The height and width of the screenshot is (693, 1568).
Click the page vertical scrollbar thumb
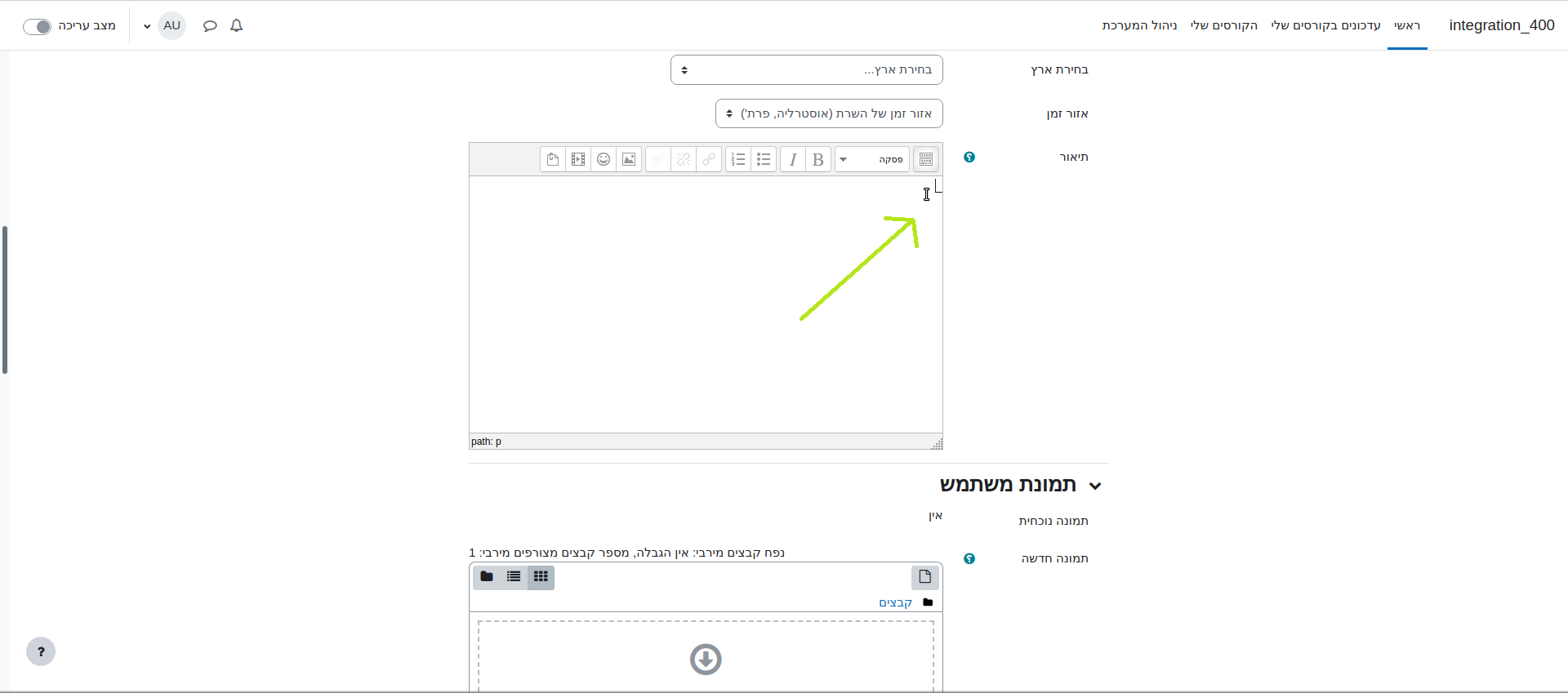click(x=5, y=300)
